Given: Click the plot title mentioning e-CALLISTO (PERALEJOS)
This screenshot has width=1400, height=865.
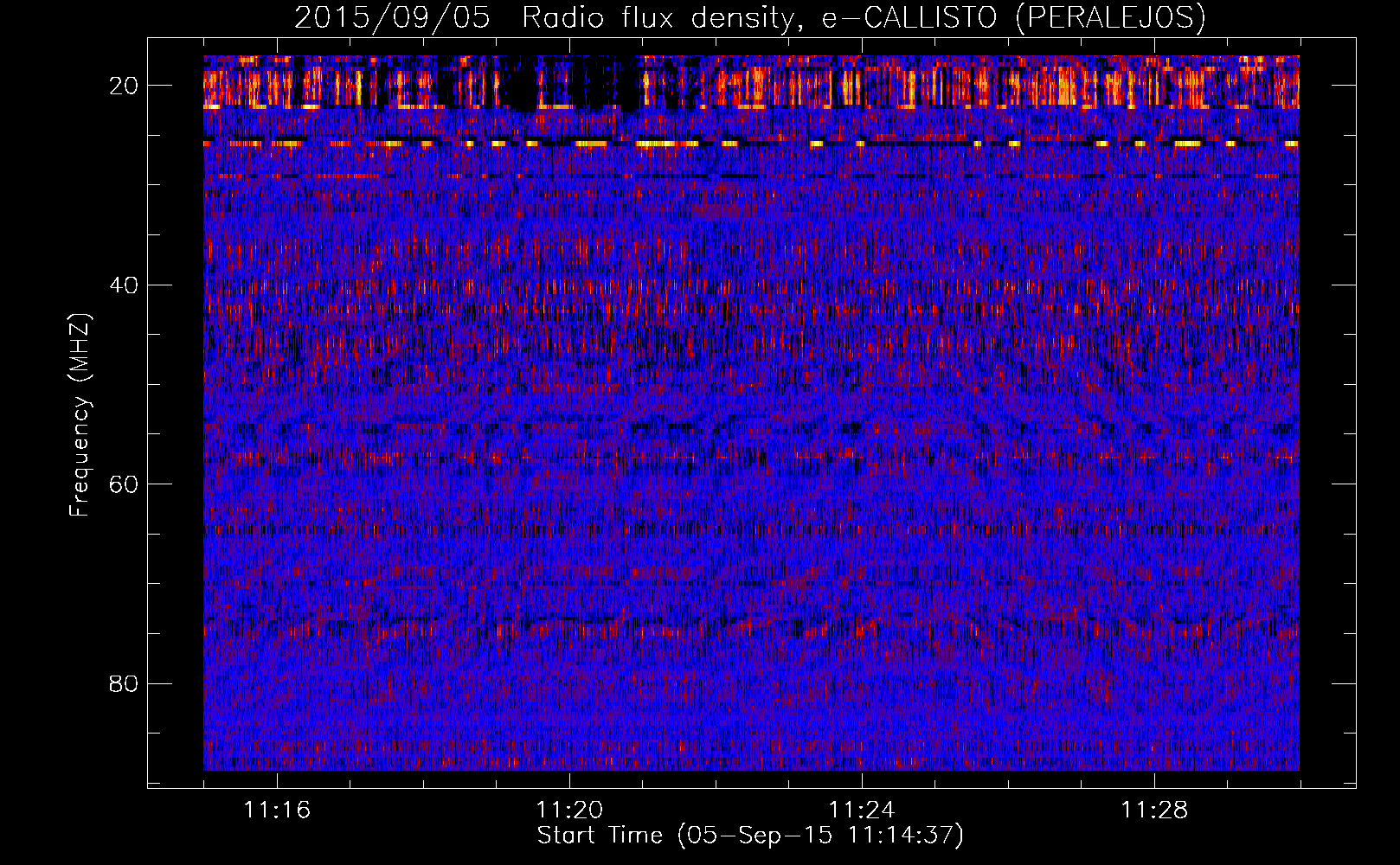Looking at the screenshot, I should click(x=749, y=17).
